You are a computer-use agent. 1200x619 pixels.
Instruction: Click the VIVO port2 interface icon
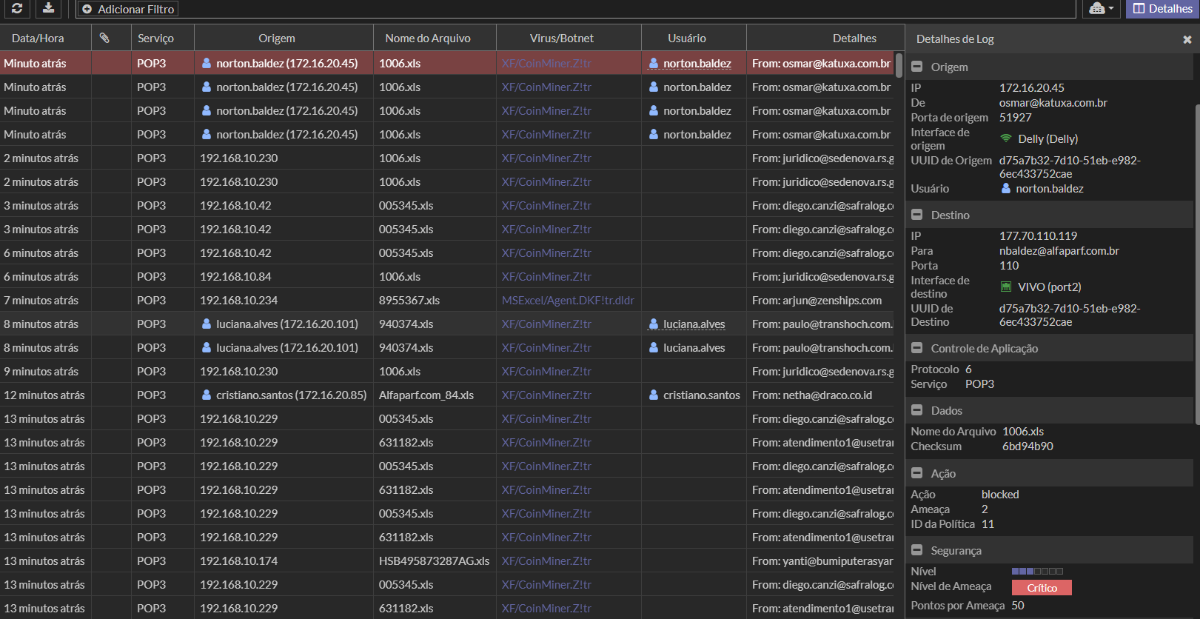1006,287
